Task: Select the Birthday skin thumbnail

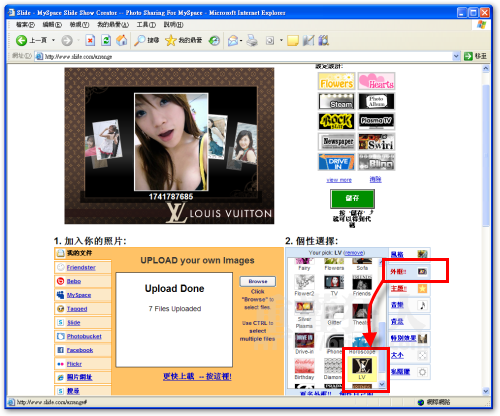Action: (304, 369)
